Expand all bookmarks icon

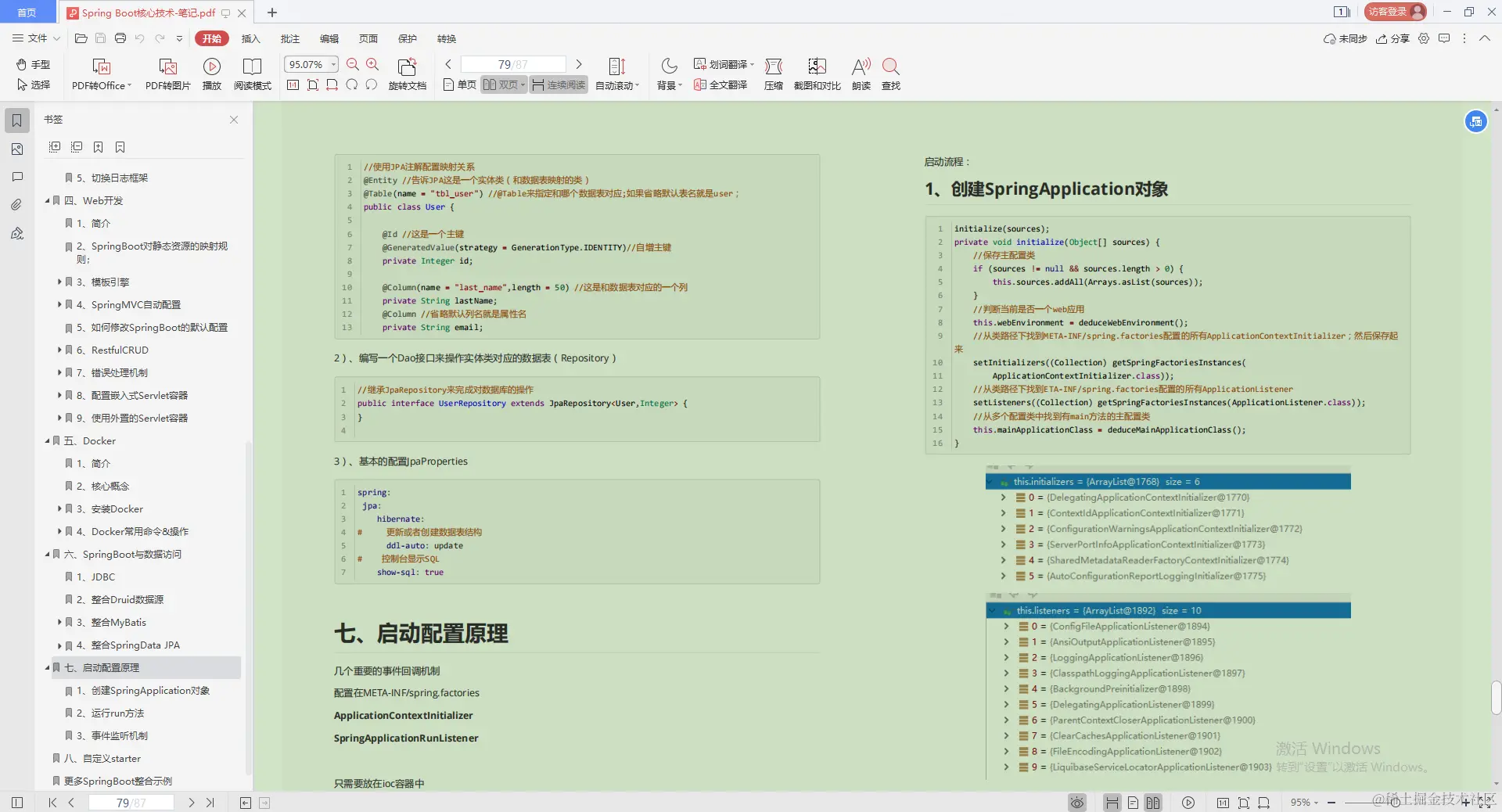point(55,147)
